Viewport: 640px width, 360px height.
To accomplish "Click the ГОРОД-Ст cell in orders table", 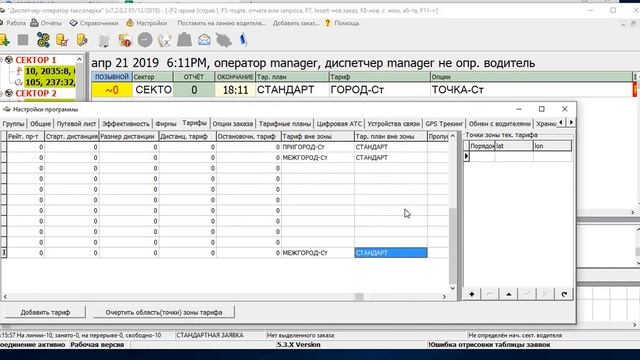I will (x=380, y=90).
